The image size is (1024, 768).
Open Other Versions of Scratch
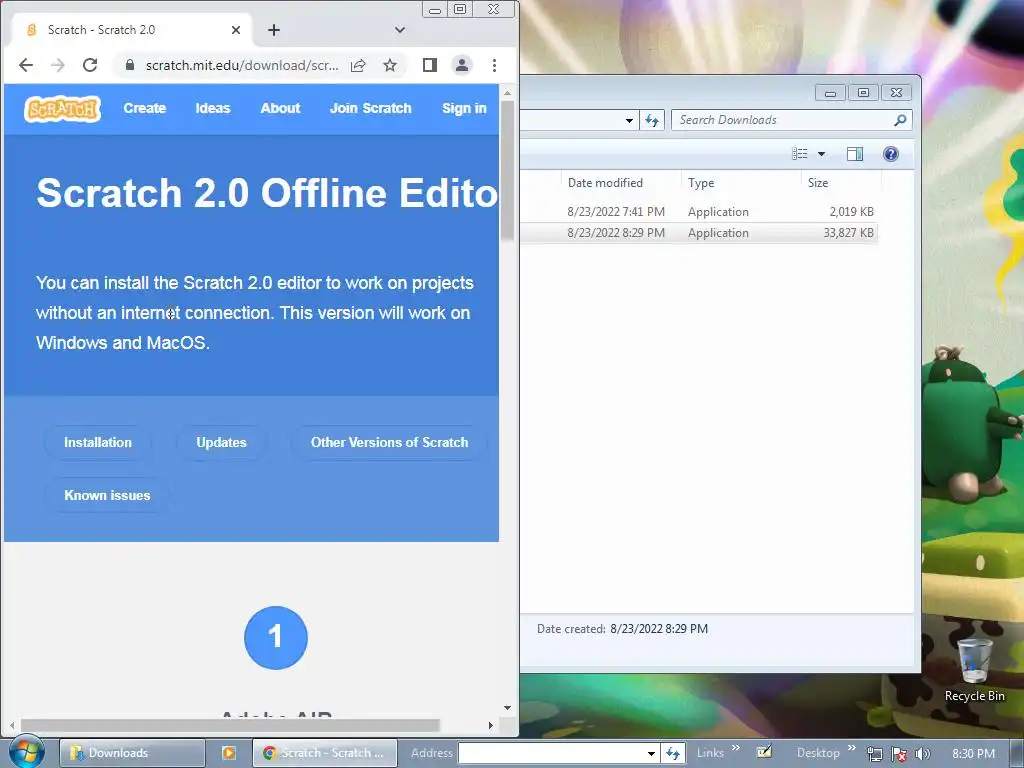(x=389, y=443)
